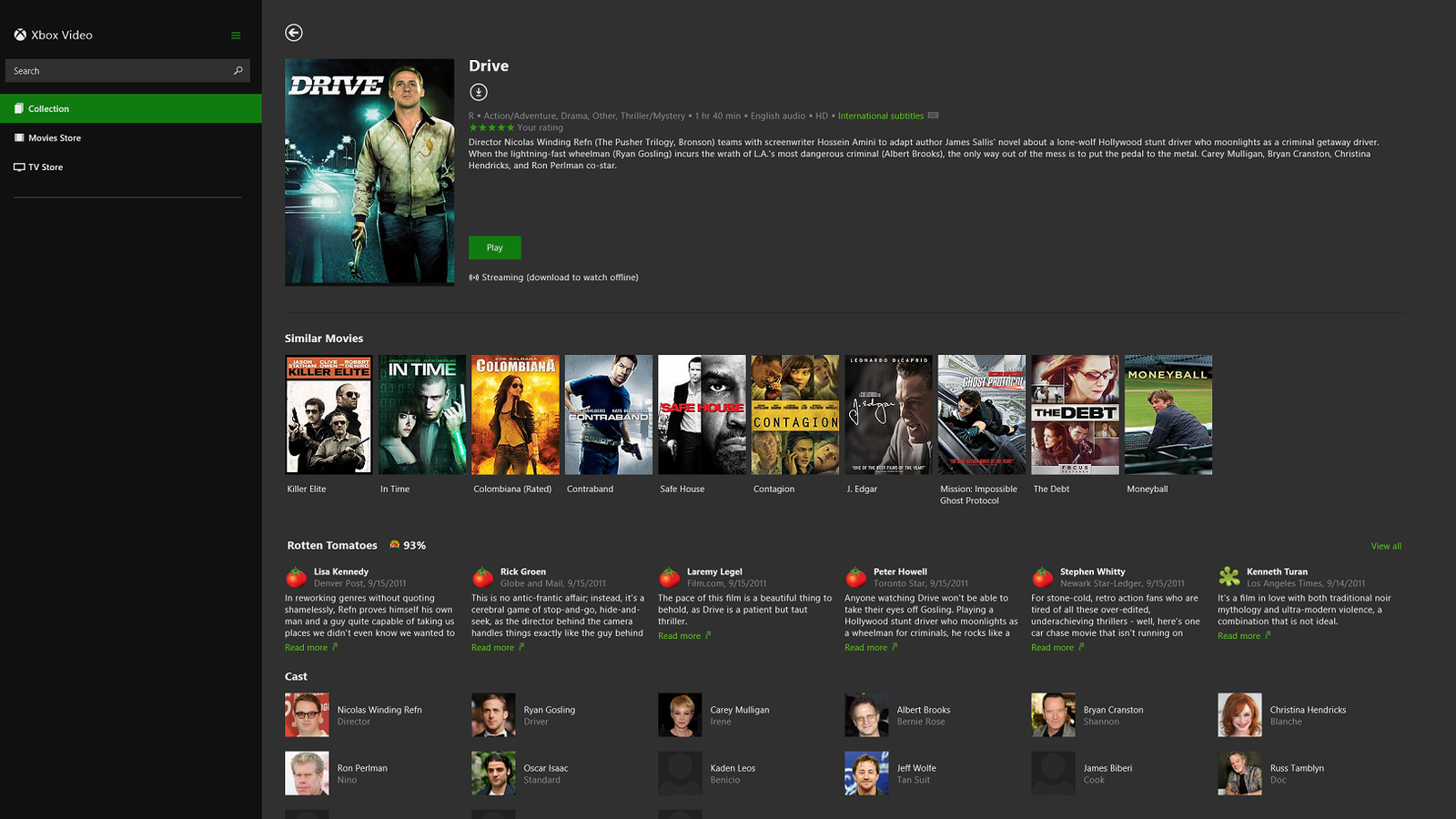The image size is (1456, 819).
Task: Select Albert Brooks's cast photo
Action: pyautogui.click(x=866, y=715)
